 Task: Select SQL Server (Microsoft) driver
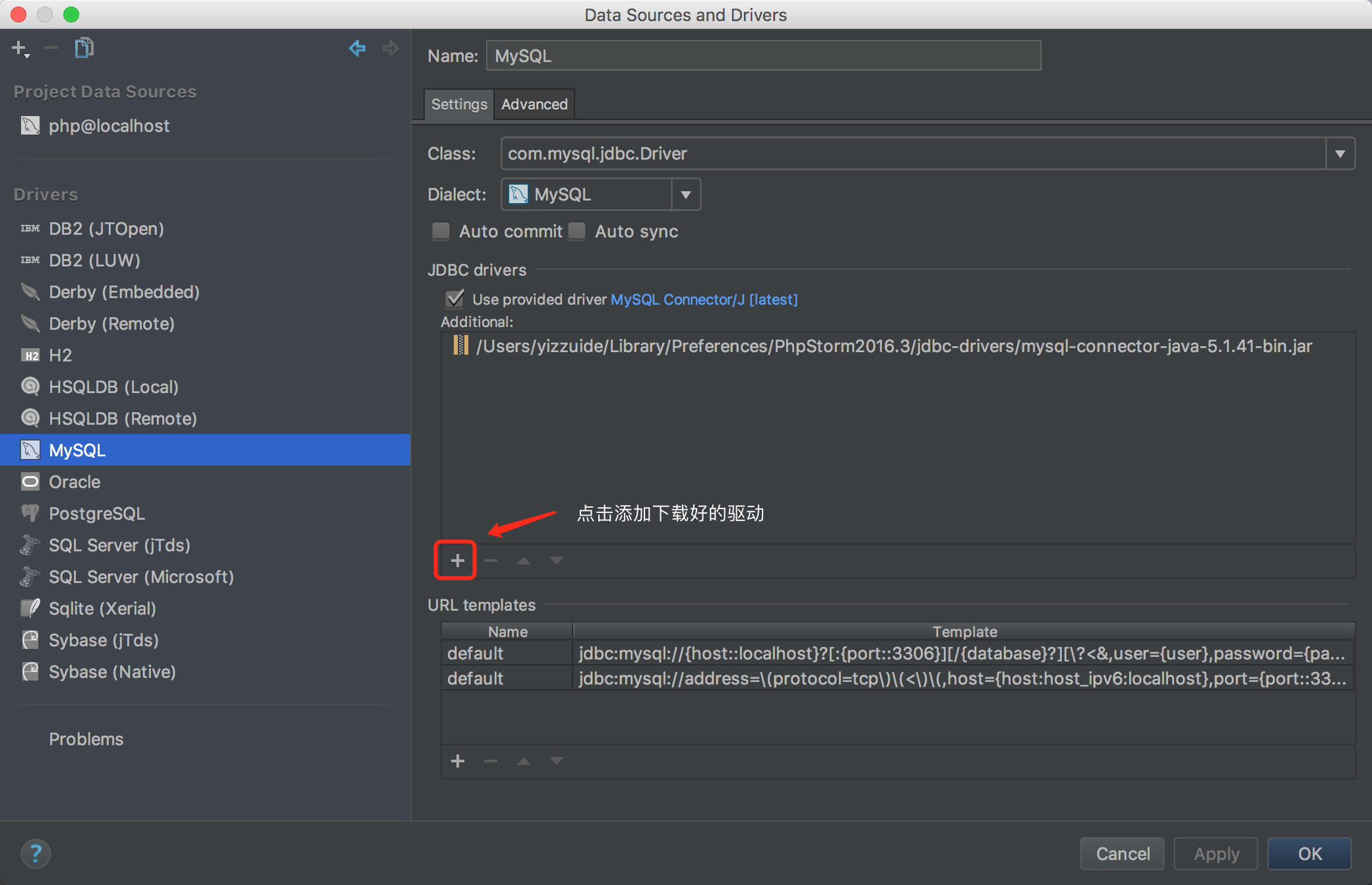click(205, 576)
